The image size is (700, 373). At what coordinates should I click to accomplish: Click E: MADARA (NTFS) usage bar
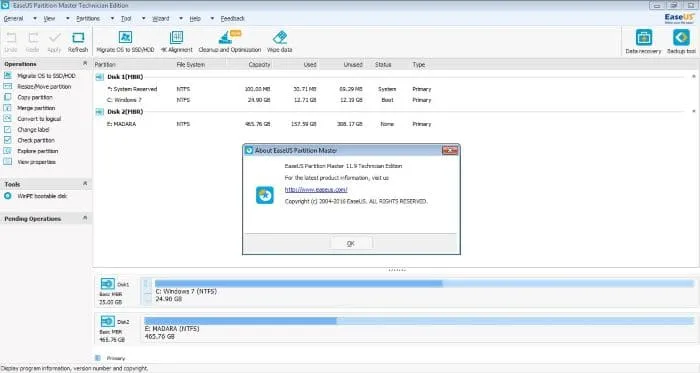coord(419,321)
